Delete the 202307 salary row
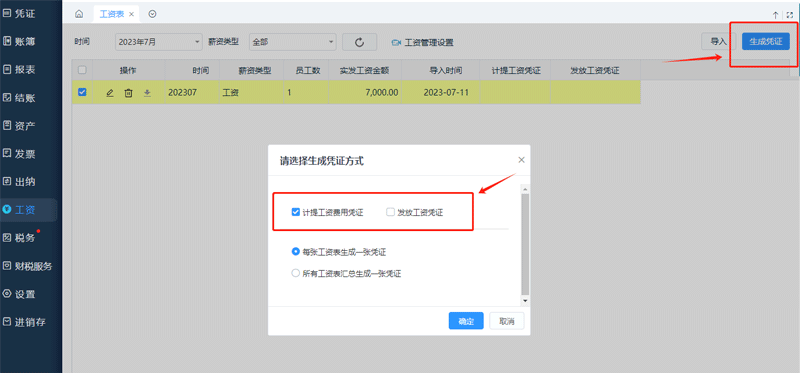 pos(129,93)
